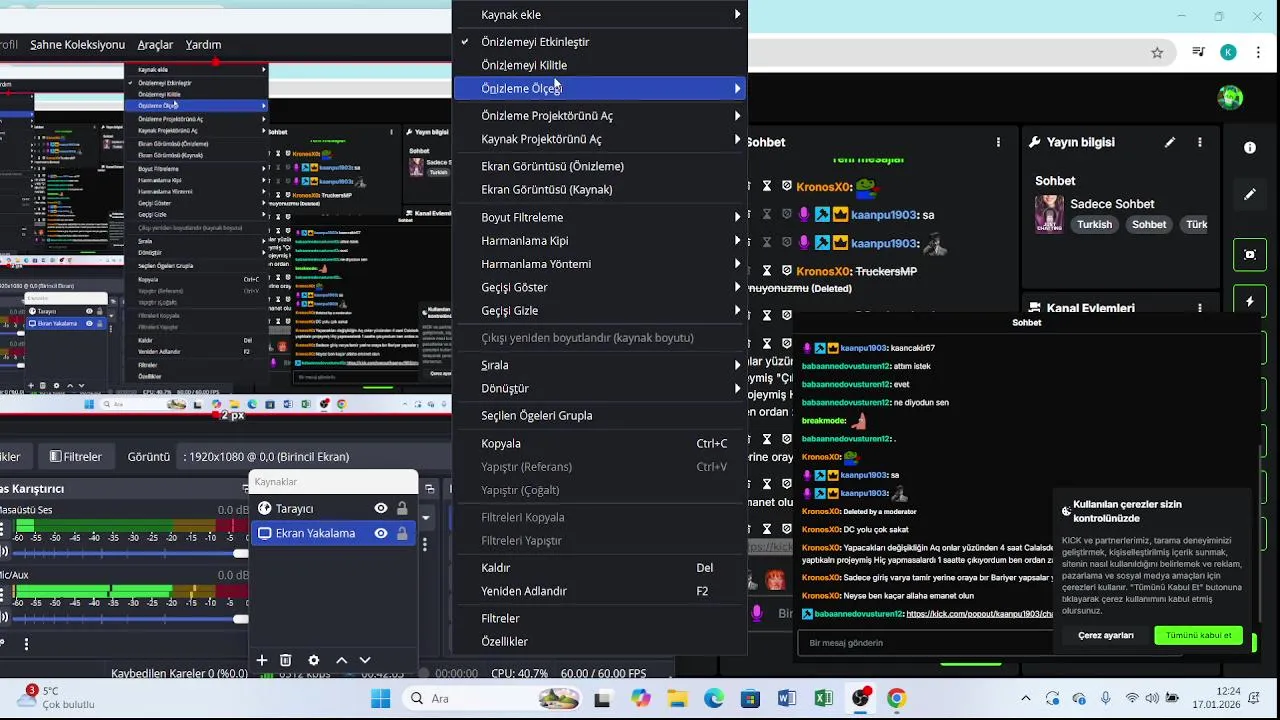Open Yayın bilgisi three-dot menu

(x=1200, y=142)
